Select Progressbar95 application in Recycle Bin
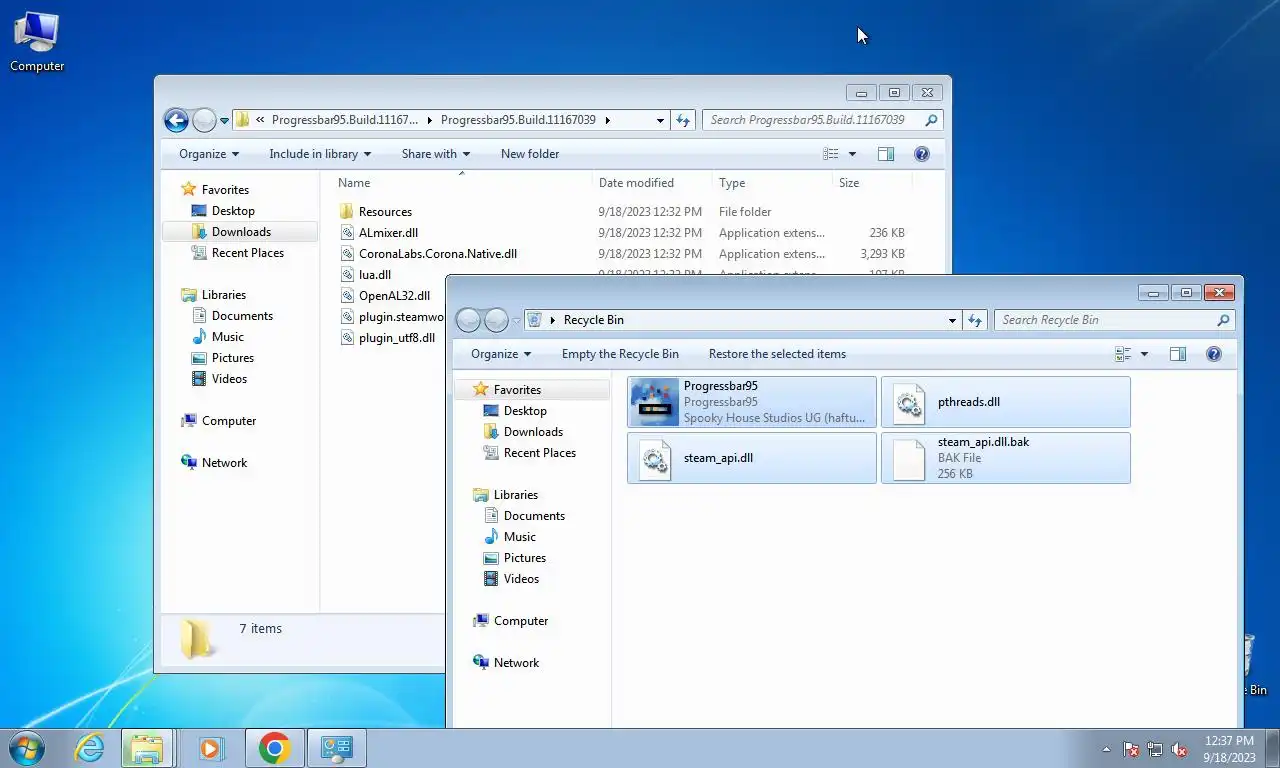This screenshot has width=1280, height=768. coord(752,402)
